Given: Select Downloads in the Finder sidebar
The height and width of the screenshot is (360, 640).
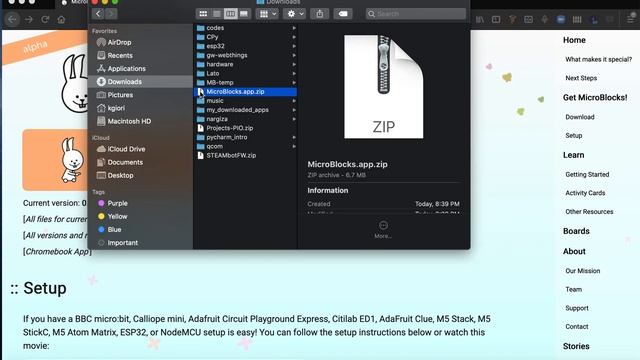Looking at the screenshot, I should (141, 82).
